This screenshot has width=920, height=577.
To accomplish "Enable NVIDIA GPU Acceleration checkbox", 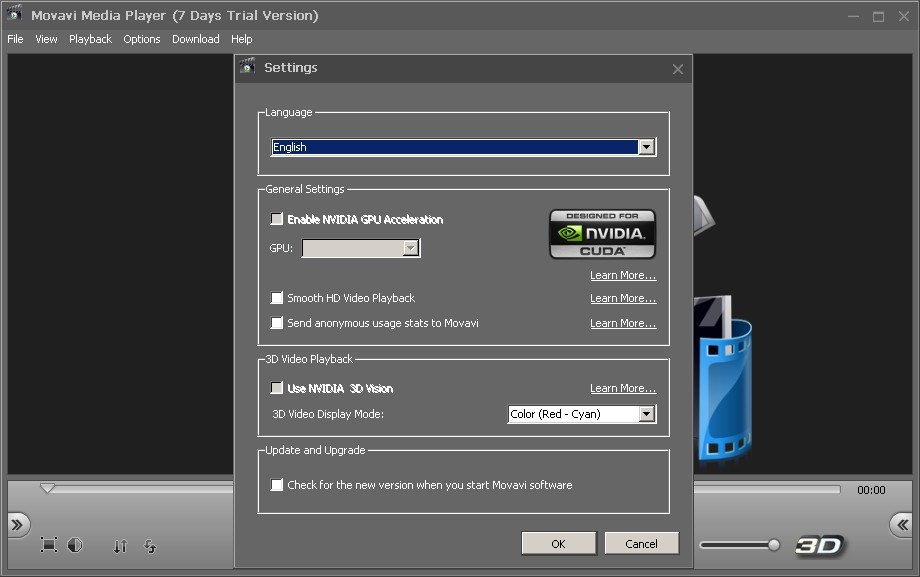I will click(277, 219).
